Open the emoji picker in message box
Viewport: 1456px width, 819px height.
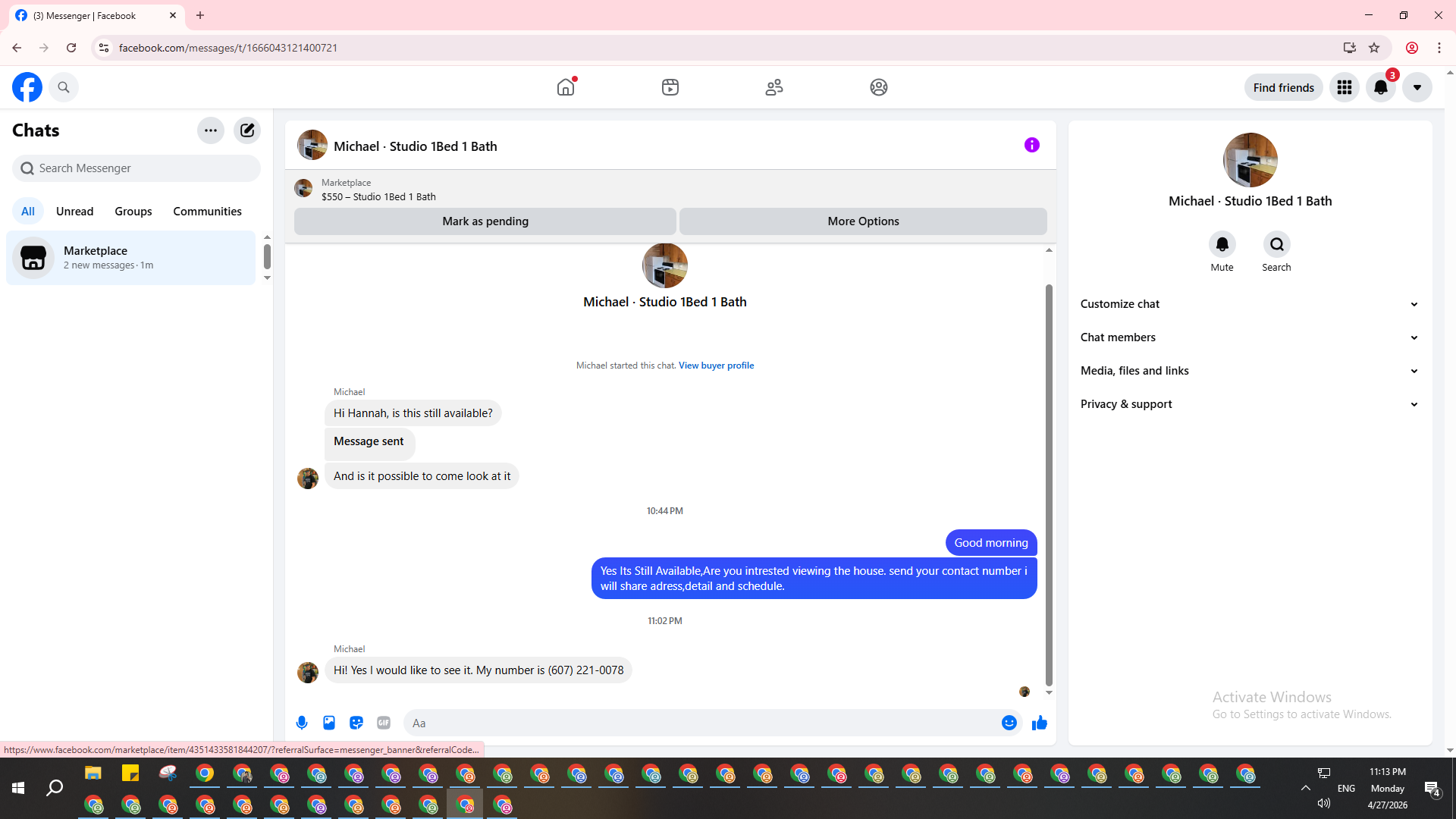click(1009, 723)
